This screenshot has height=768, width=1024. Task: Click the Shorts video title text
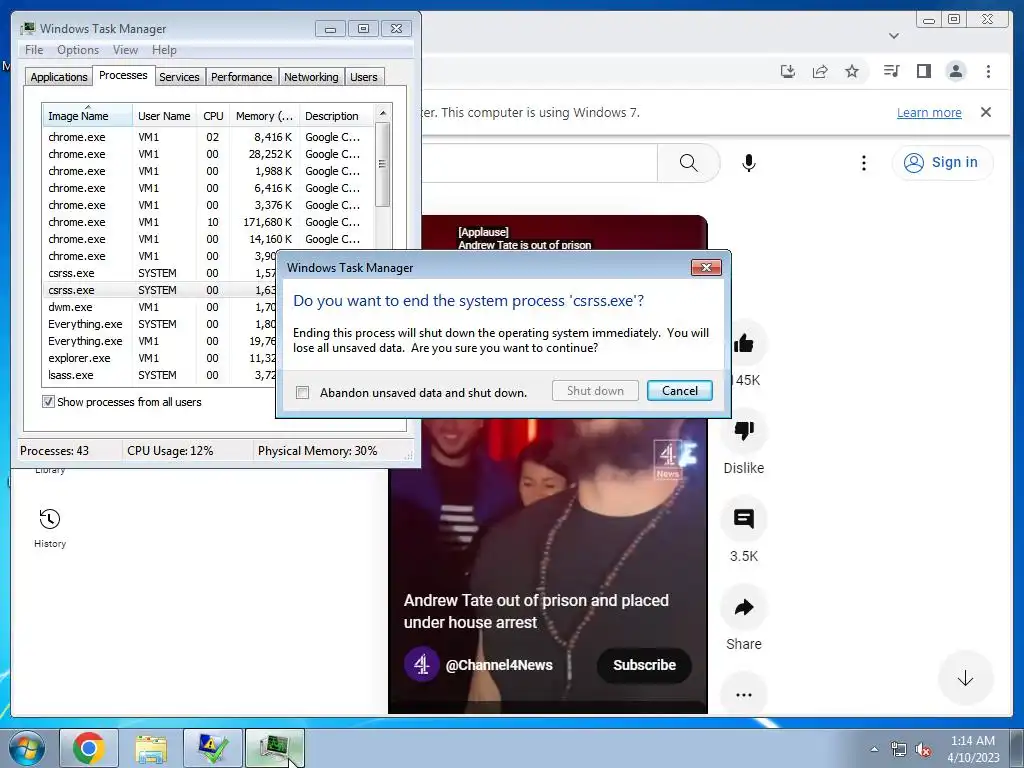(x=536, y=611)
